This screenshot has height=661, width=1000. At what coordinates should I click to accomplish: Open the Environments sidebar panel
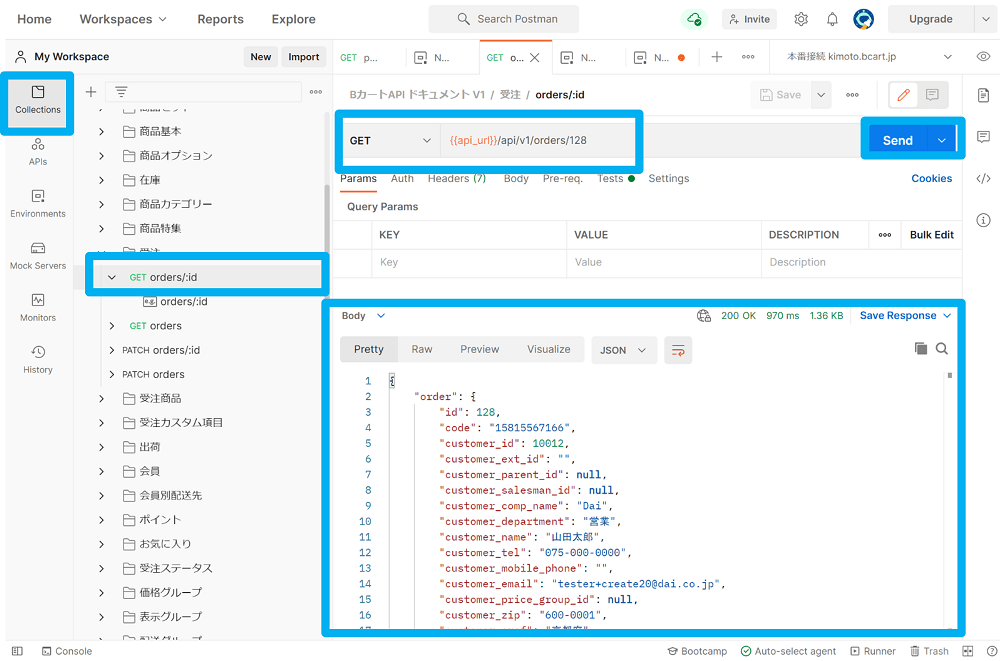point(38,205)
